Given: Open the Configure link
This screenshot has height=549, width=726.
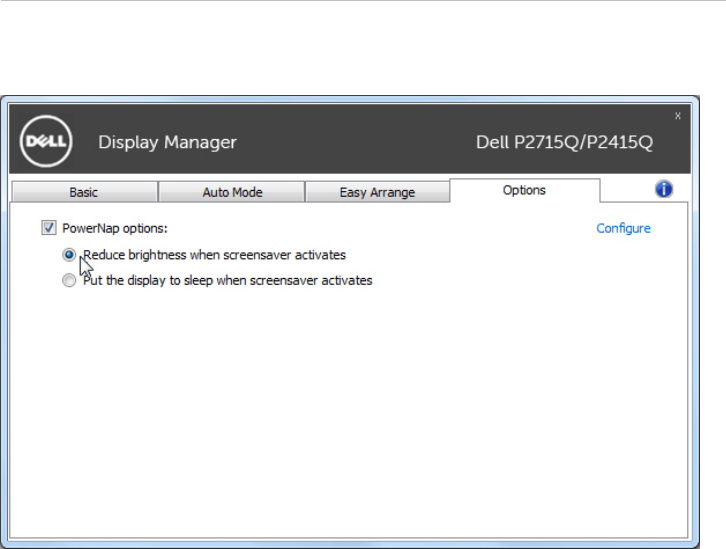Looking at the screenshot, I should (623, 228).
